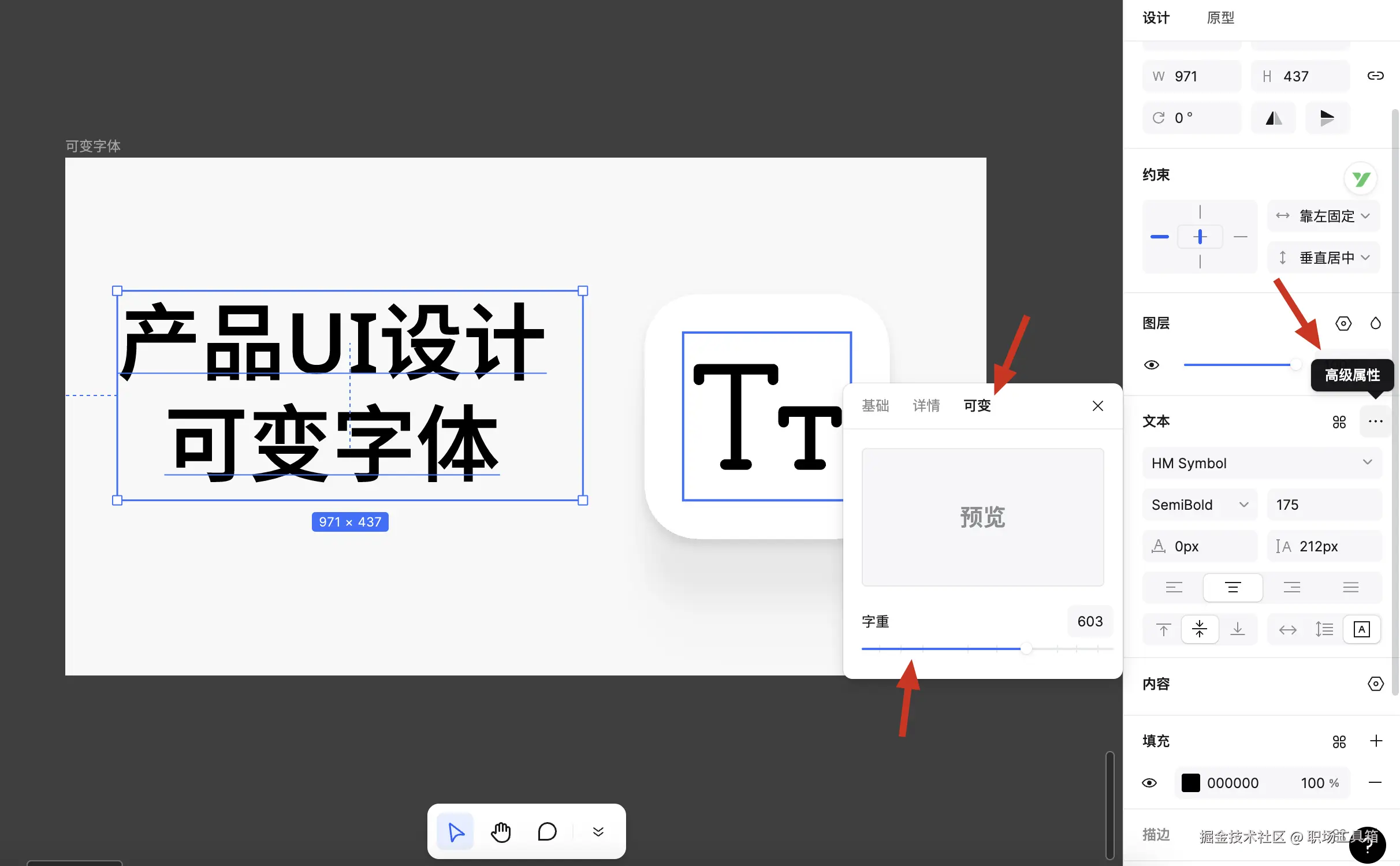Switch to the 详情 tab in popup
The height and width of the screenshot is (866, 1400).
tap(926, 406)
